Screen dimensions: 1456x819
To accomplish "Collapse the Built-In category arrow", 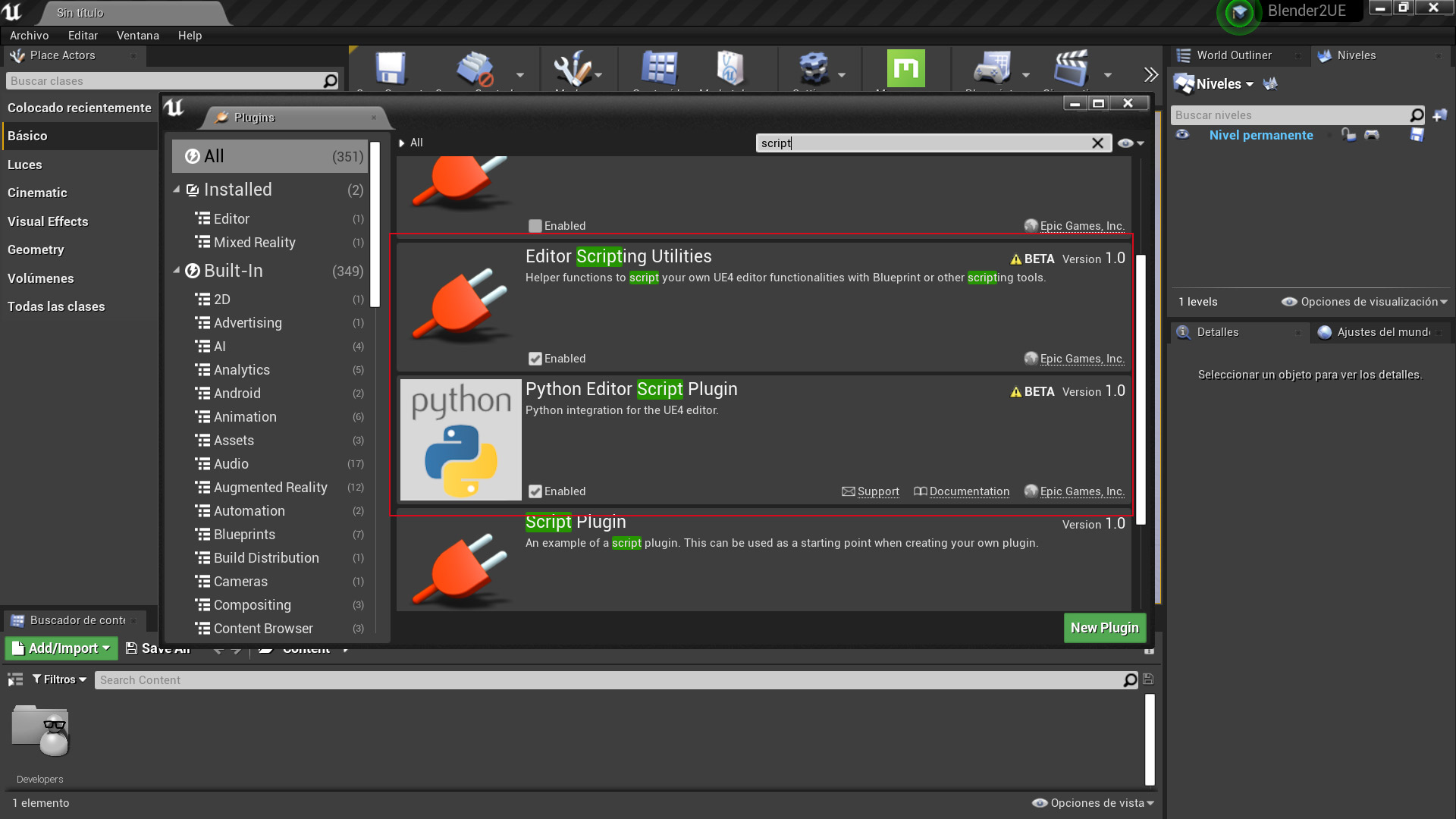I will (177, 271).
